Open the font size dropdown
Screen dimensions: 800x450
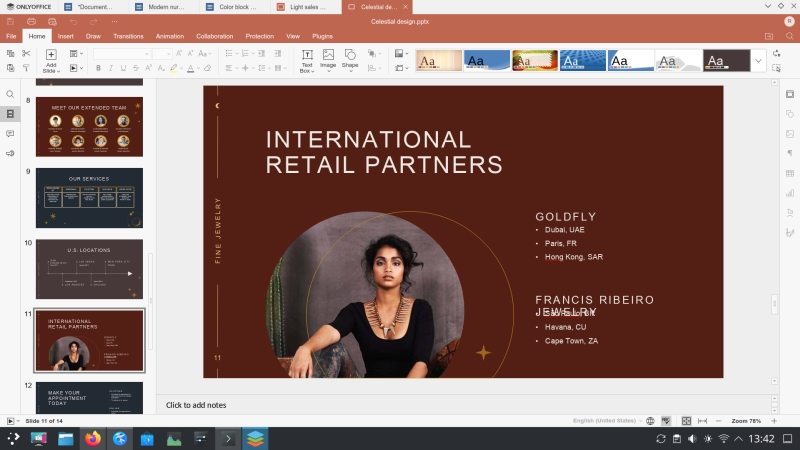[168, 54]
